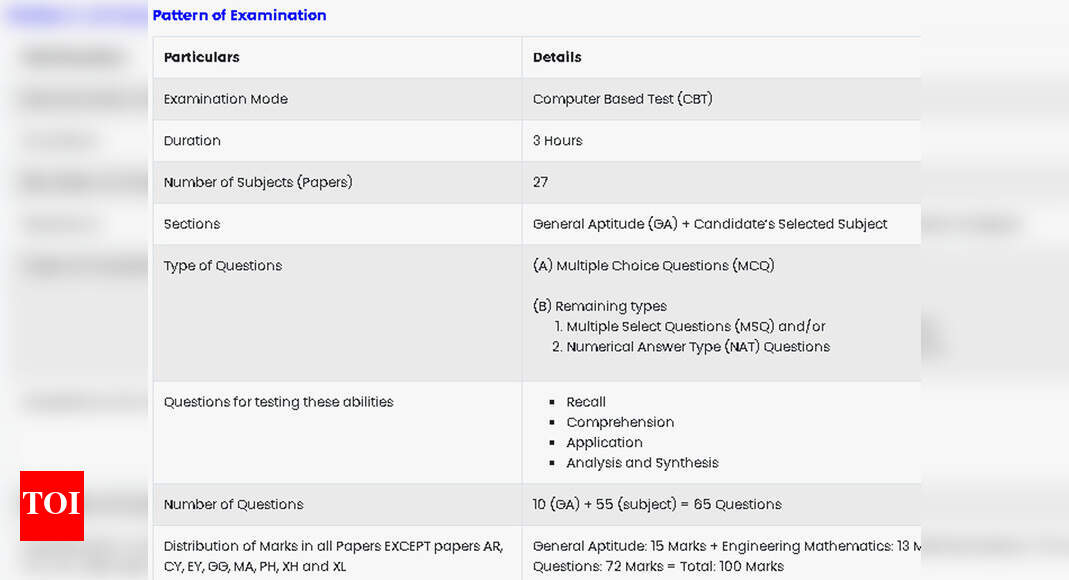Click Computer Based Test (CBT) cell
The width and height of the screenshot is (1069, 580).
(622, 99)
